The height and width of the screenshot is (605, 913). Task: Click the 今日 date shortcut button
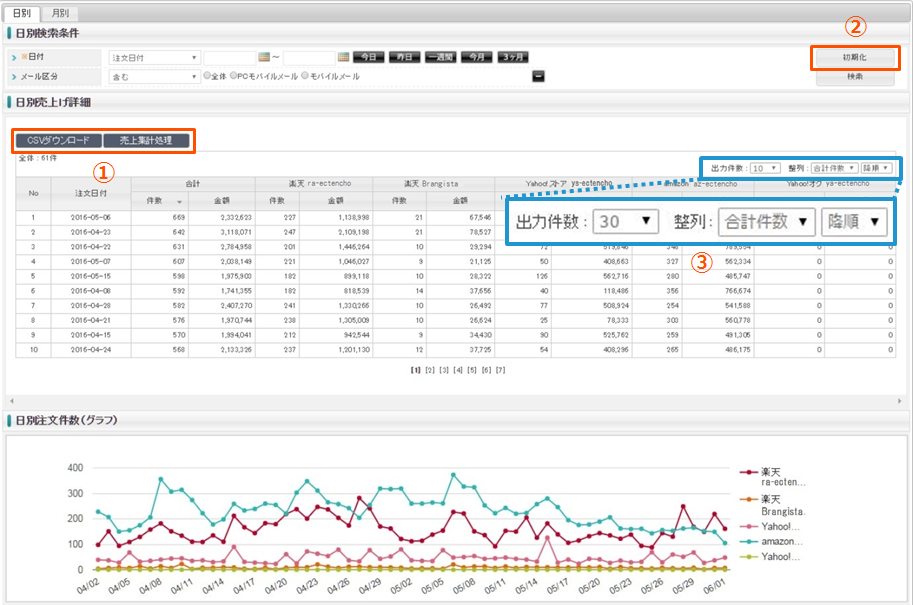pyautogui.click(x=369, y=57)
